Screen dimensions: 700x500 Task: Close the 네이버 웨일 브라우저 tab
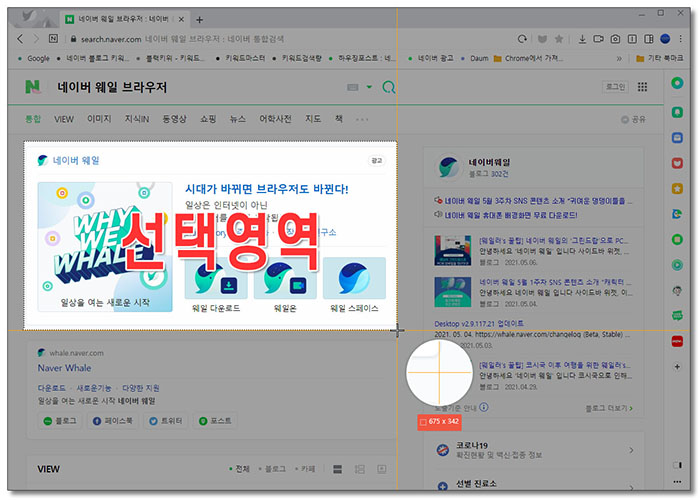pos(181,19)
